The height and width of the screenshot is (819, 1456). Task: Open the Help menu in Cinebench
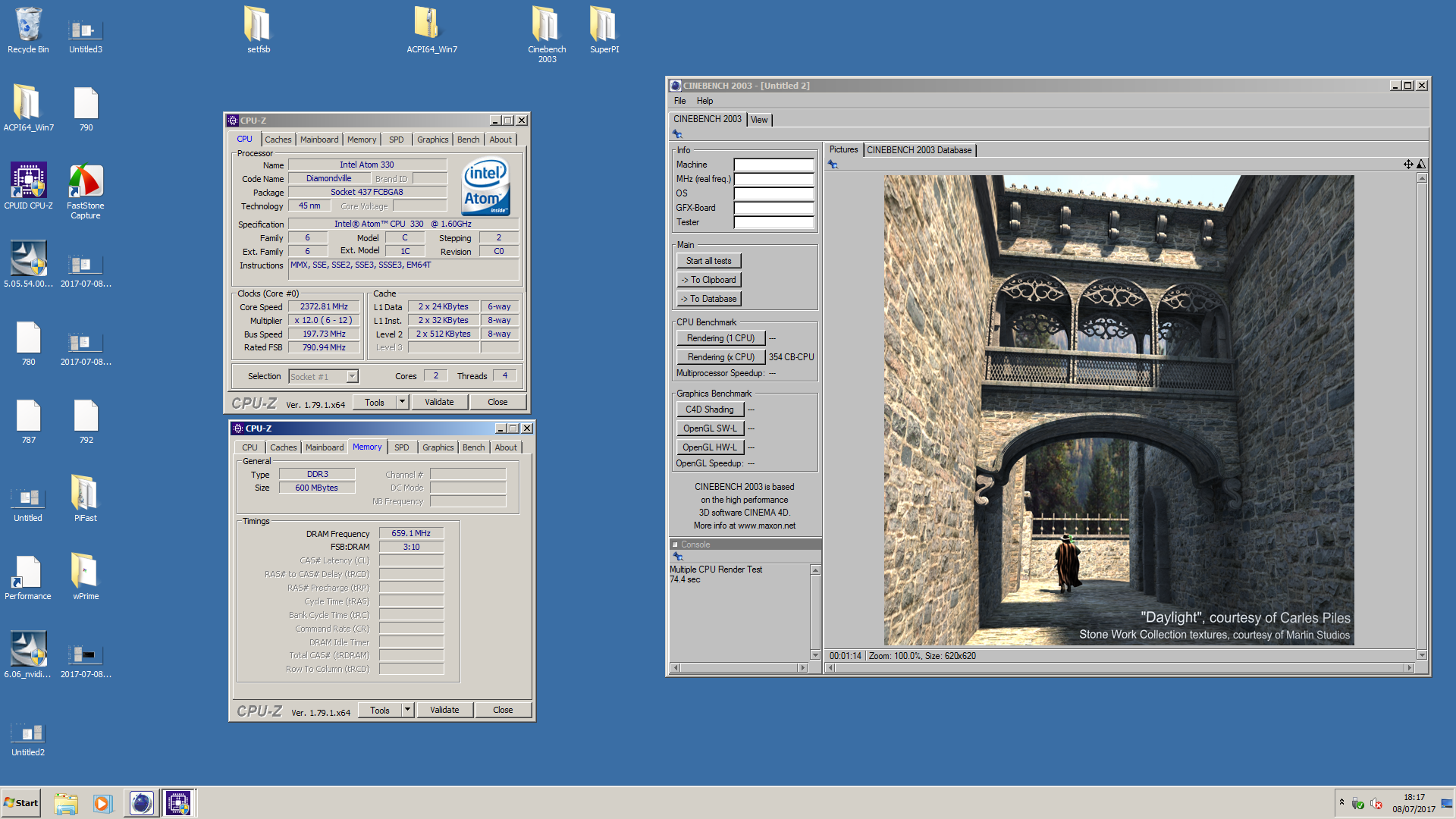(x=704, y=101)
